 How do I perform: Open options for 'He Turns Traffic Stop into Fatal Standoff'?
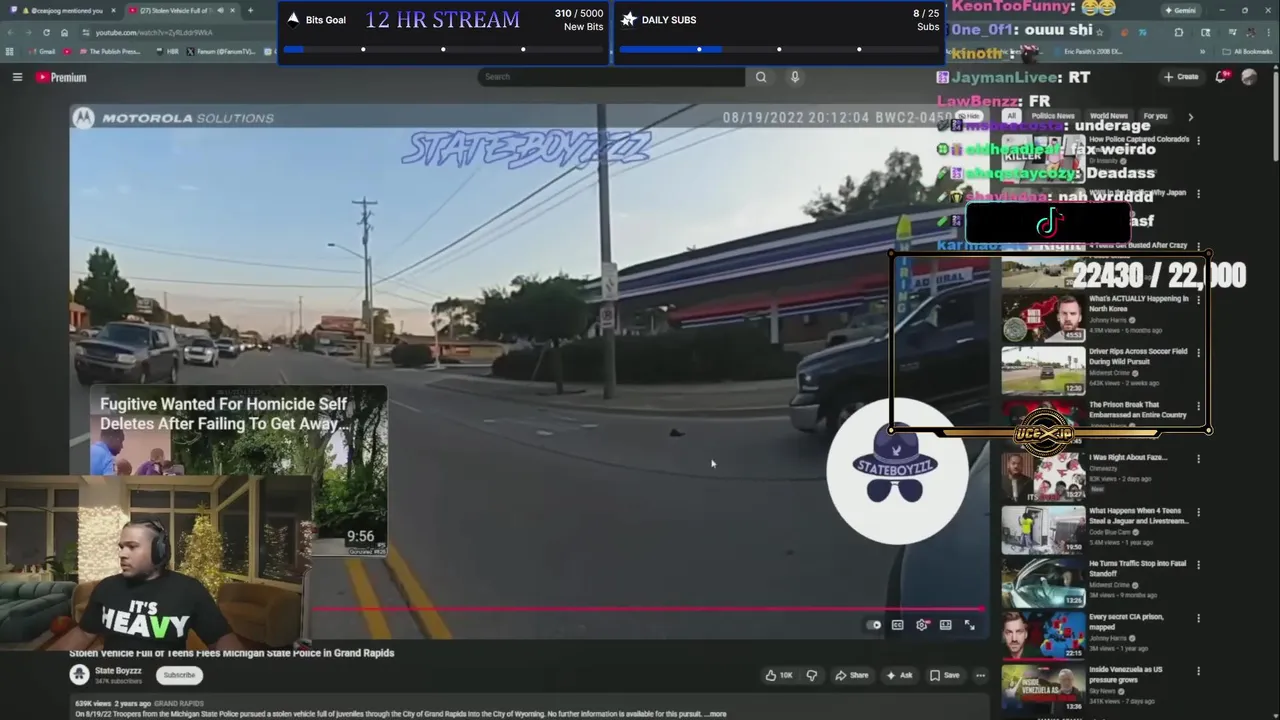click(1198, 564)
